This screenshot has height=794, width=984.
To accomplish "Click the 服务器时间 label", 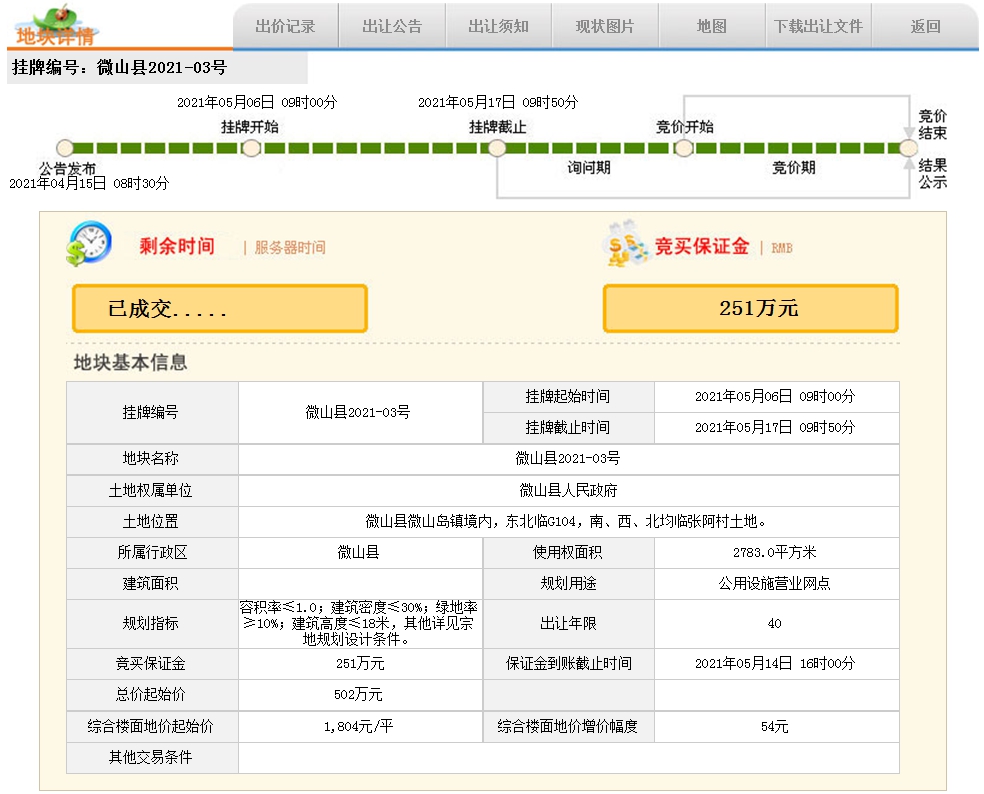I will (290, 247).
